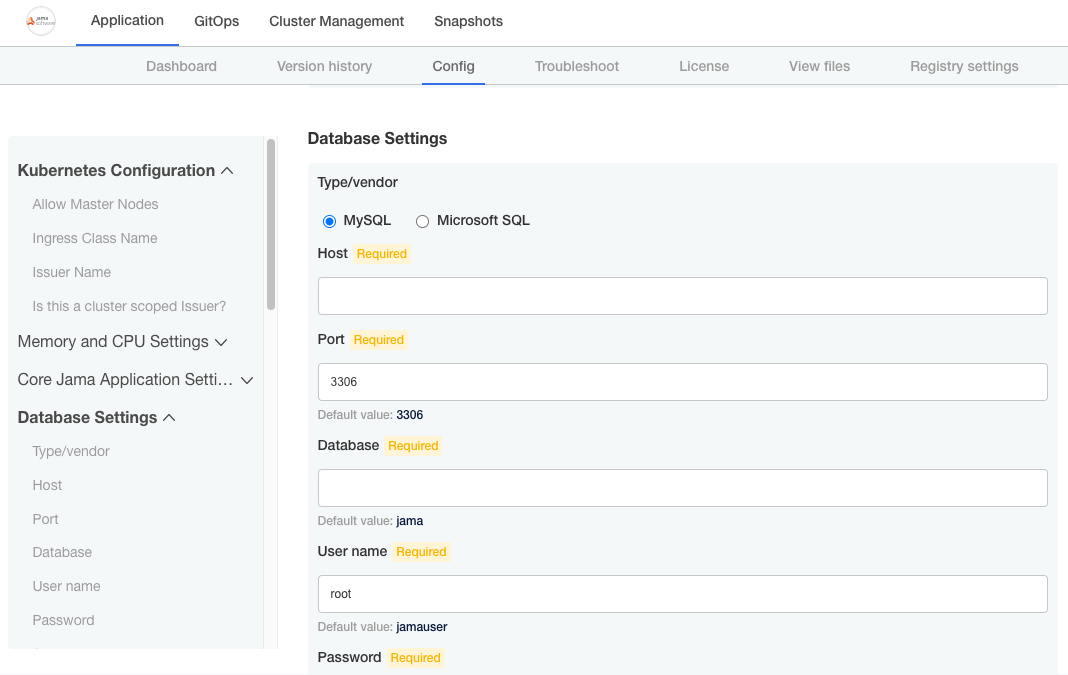This screenshot has height=675, width=1068.
Task: Jump to Ingress Class Name setting
Action: click(x=95, y=238)
